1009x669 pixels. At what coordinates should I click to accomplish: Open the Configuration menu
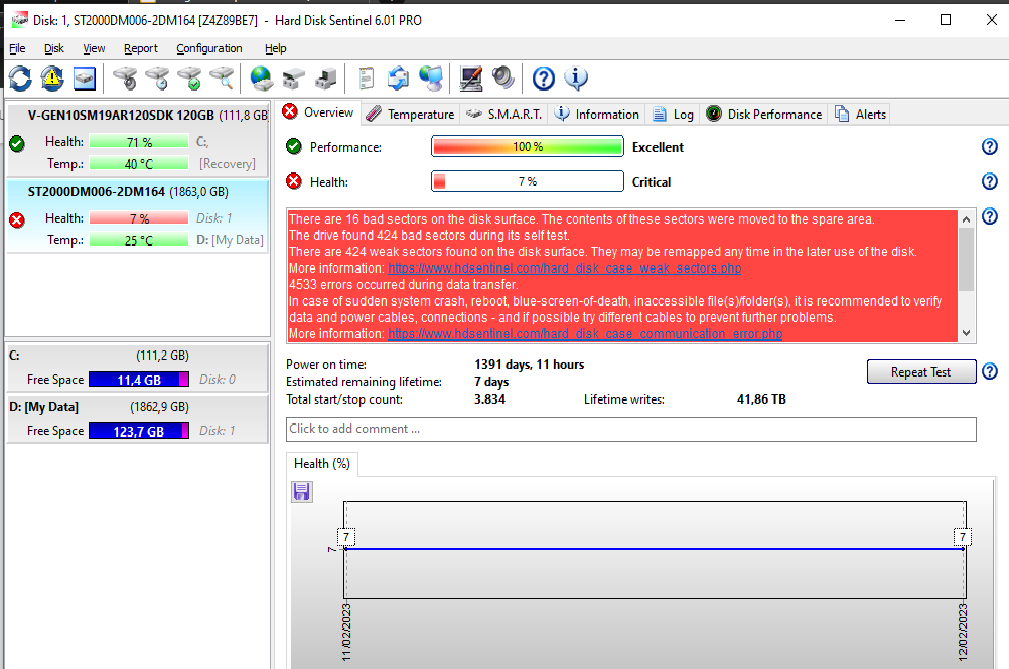click(209, 48)
